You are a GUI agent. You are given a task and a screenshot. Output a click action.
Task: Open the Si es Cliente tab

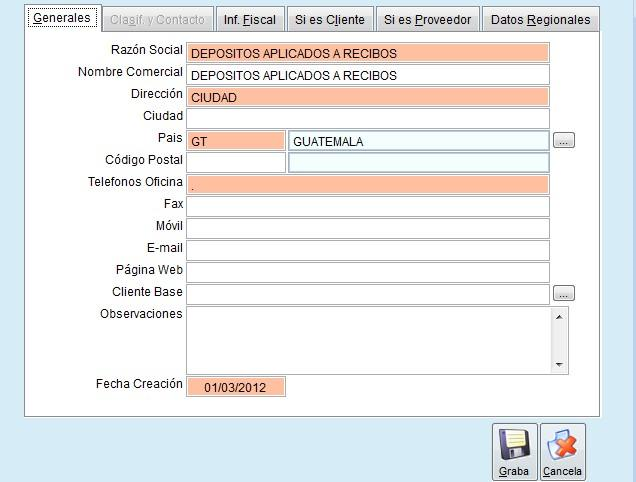tap(329, 19)
